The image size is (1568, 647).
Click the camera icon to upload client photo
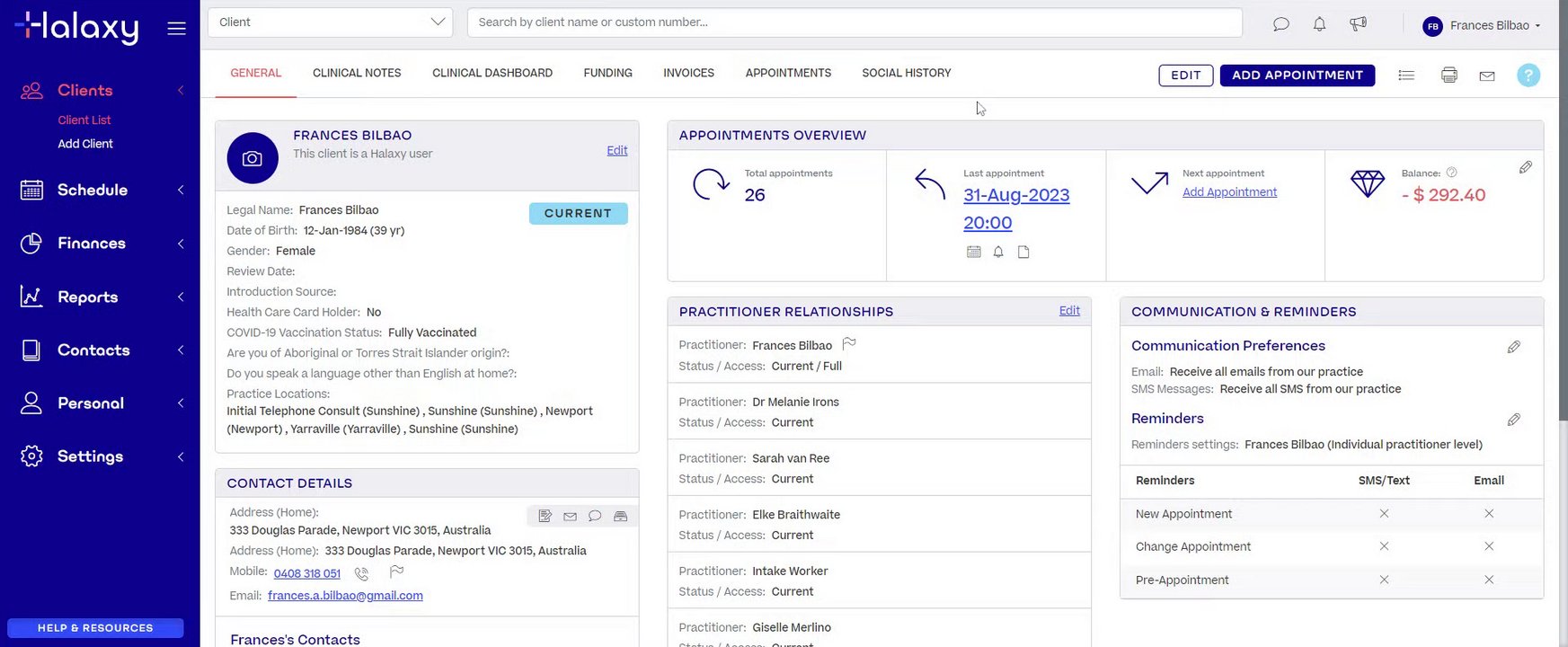[x=252, y=158]
